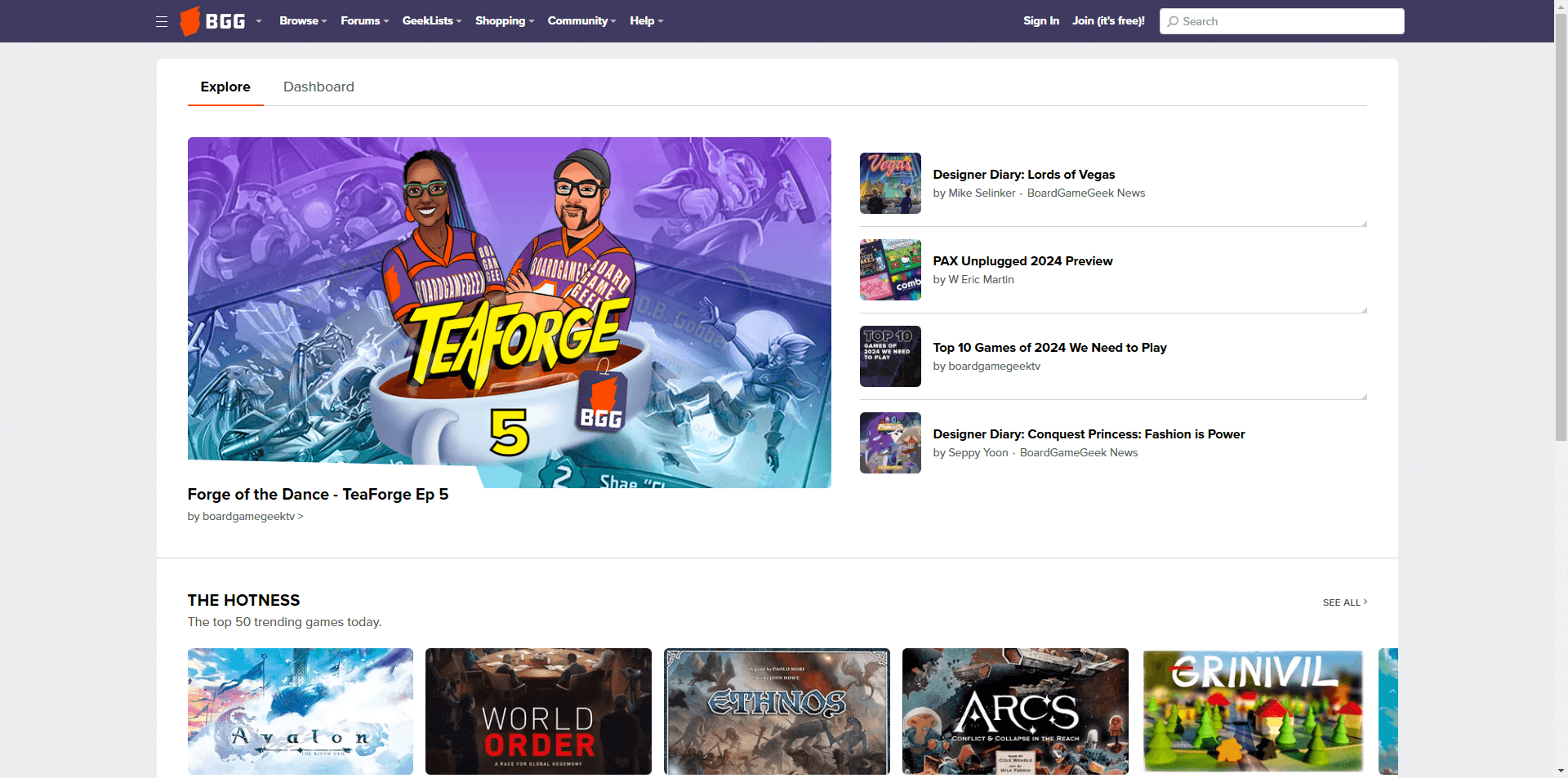Open the Browse dropdown menu
Viewport: 1568px width, 778px height.
(303, 21)
